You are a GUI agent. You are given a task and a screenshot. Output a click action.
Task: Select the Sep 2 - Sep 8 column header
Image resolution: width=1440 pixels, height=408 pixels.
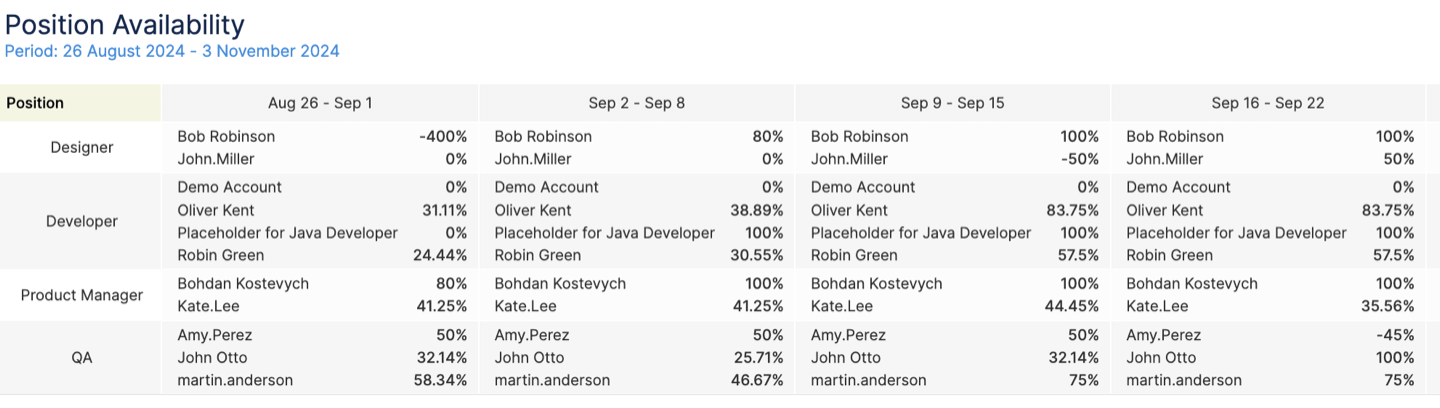(x=636, y=103)
